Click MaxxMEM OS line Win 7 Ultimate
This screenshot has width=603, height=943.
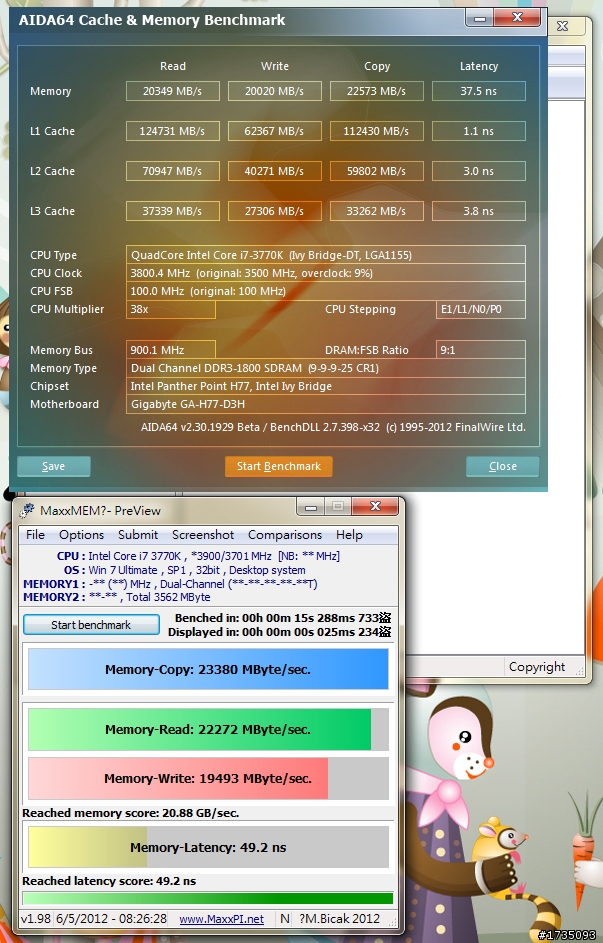pos(185,570)
